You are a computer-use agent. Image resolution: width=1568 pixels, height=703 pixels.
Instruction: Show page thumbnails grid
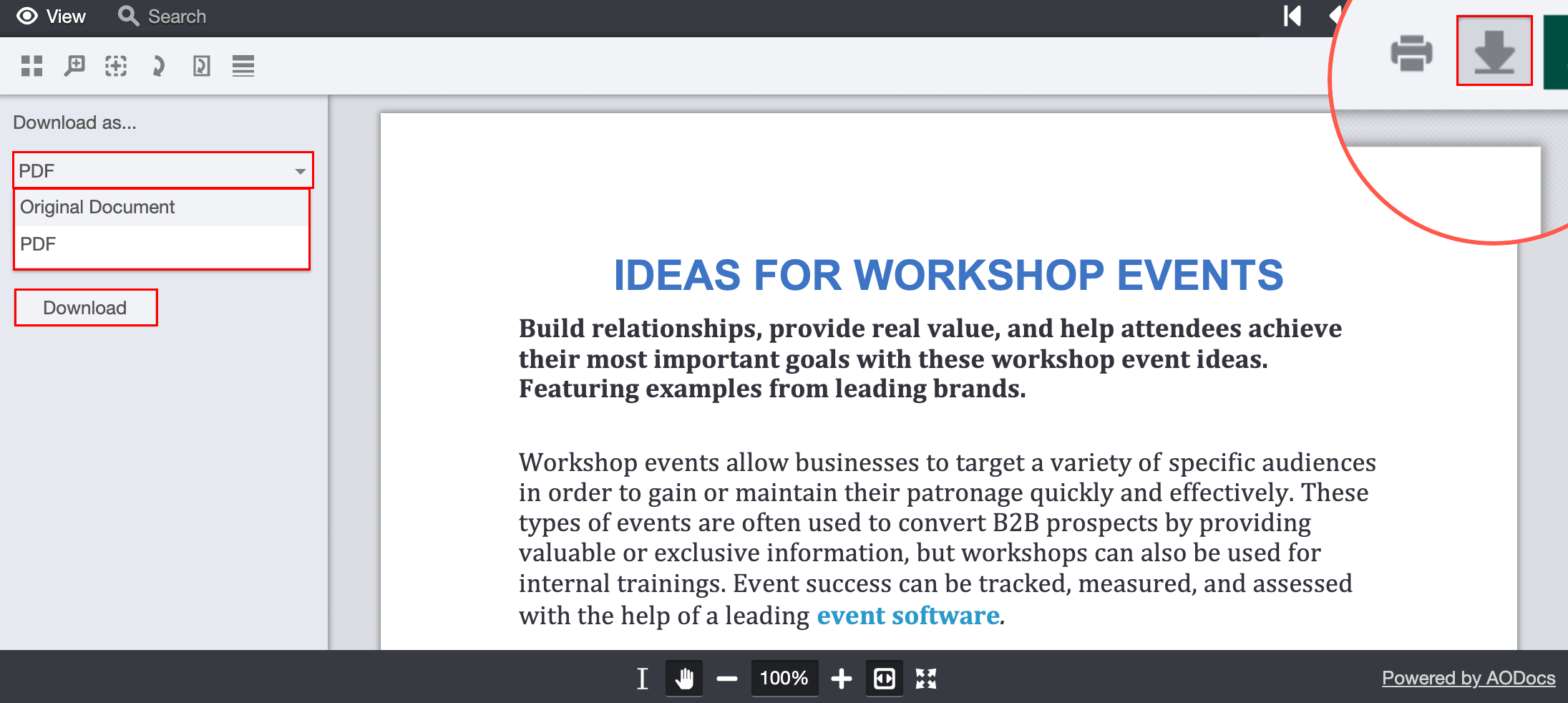point(31,66)
